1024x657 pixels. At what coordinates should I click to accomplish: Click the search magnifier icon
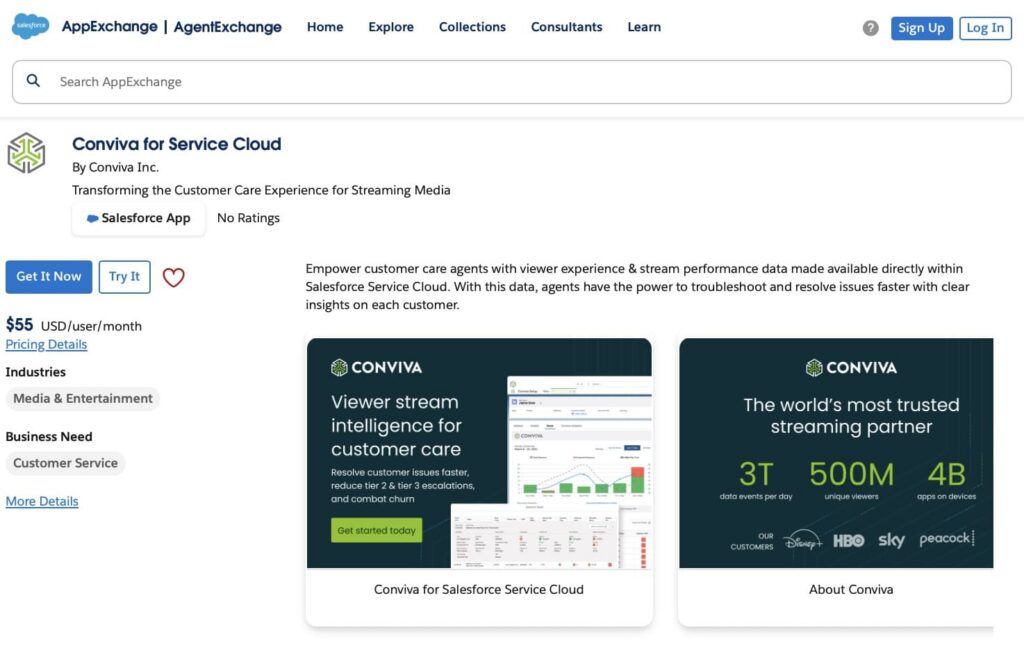[x=33, y=81]
